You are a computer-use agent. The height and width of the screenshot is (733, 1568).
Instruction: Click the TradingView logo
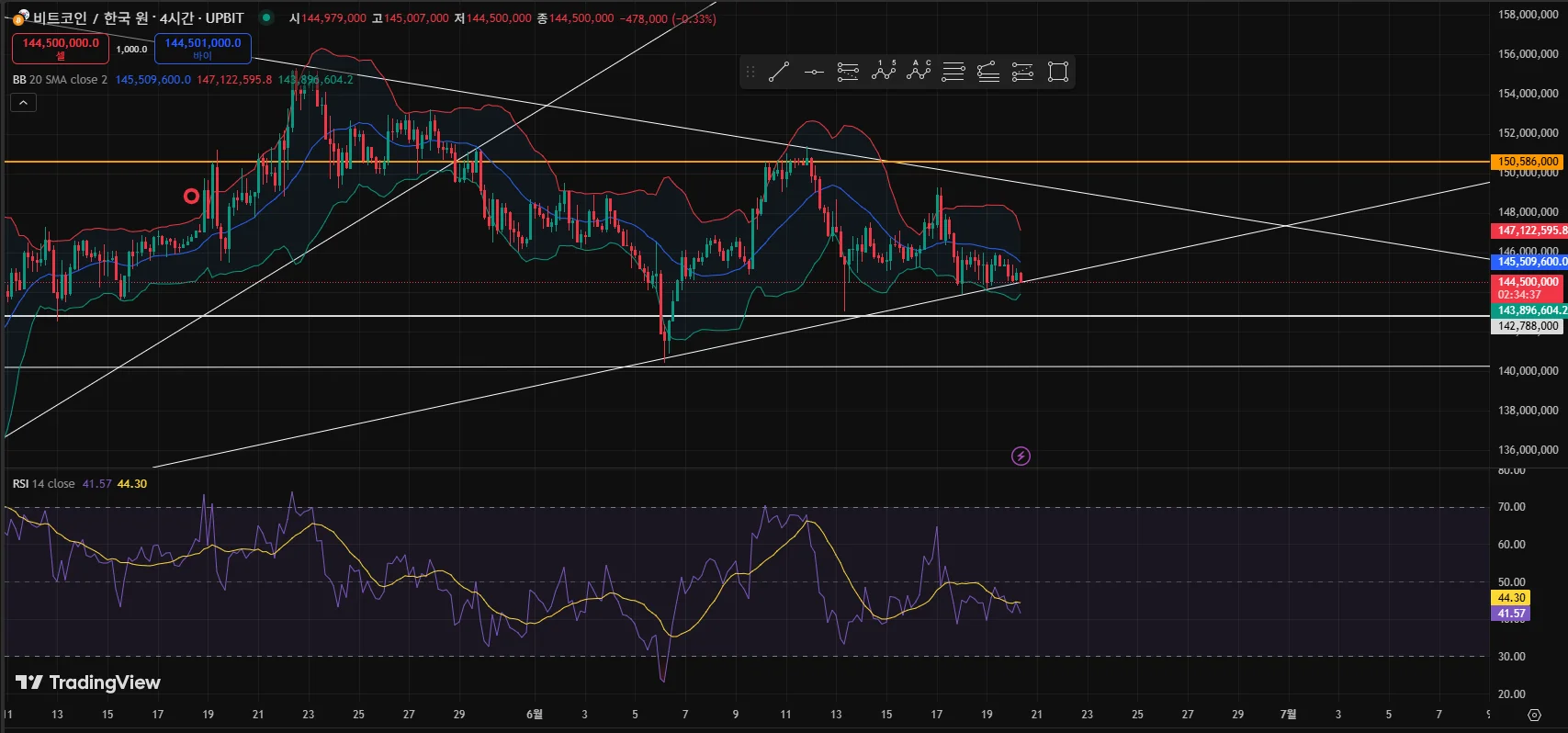click(88, 682)
